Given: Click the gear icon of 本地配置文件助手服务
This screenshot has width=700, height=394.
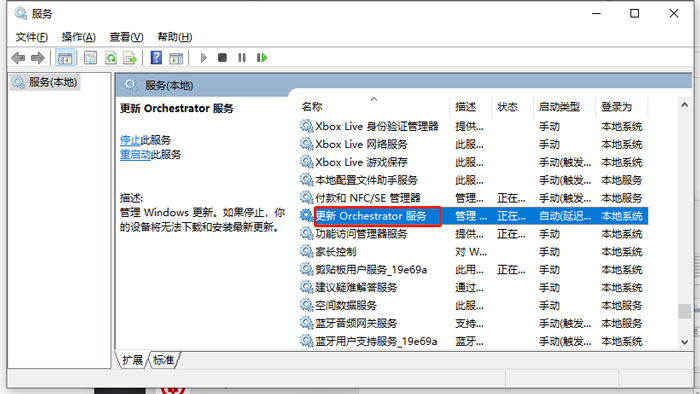Looking at the screenshot, I should pos(306,179).
